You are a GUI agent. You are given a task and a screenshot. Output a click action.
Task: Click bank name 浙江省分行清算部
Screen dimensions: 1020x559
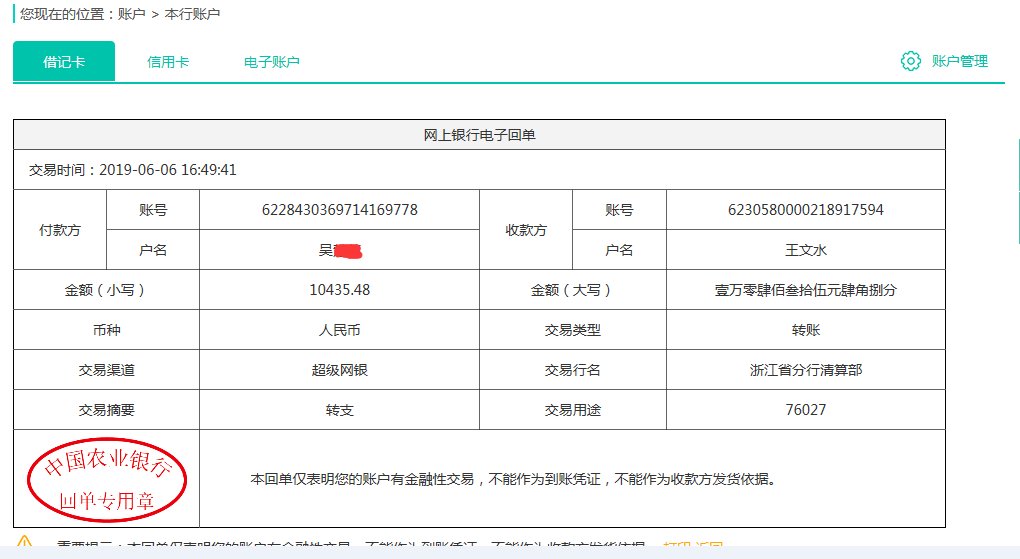tap(805, 370)
